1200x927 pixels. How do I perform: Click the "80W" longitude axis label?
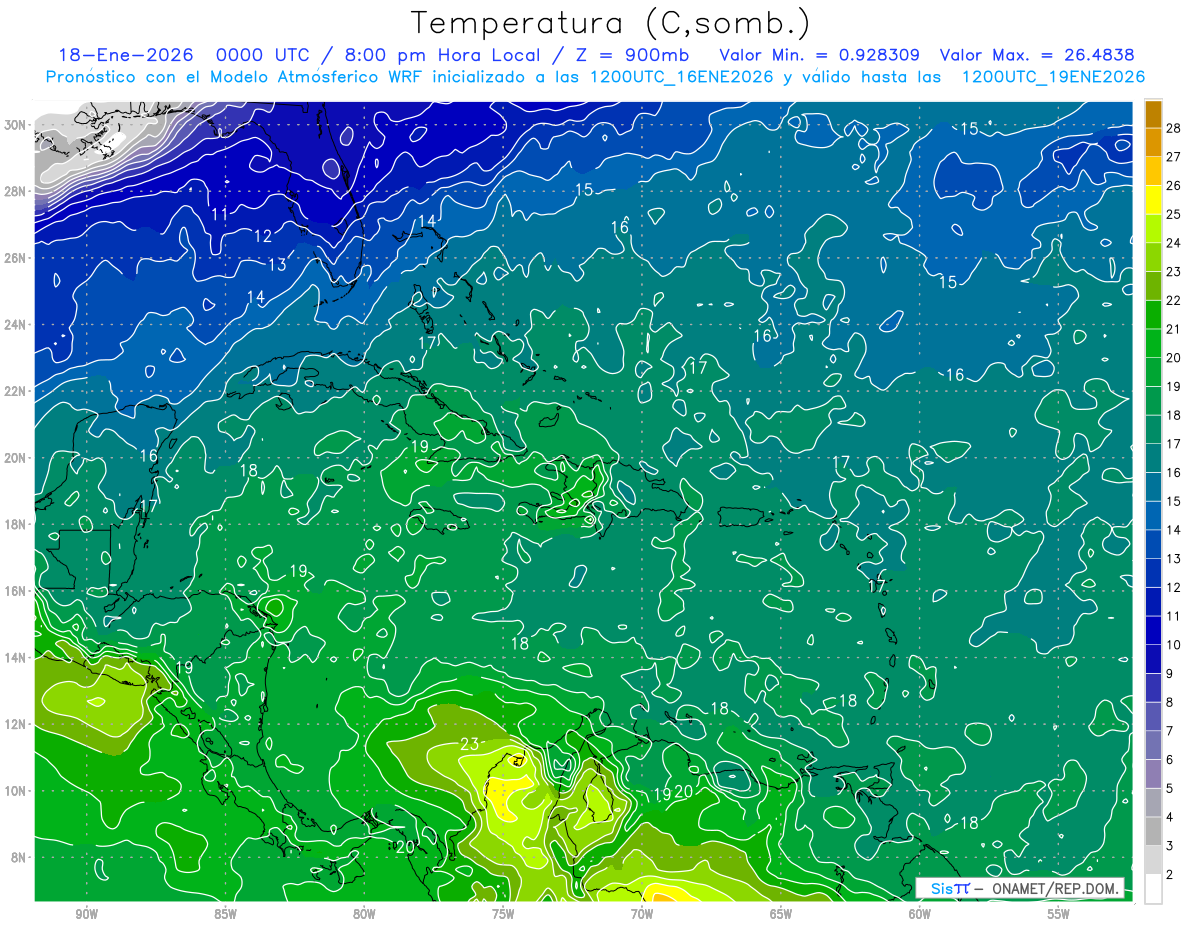pyautogui.click(x=364, y=914)
